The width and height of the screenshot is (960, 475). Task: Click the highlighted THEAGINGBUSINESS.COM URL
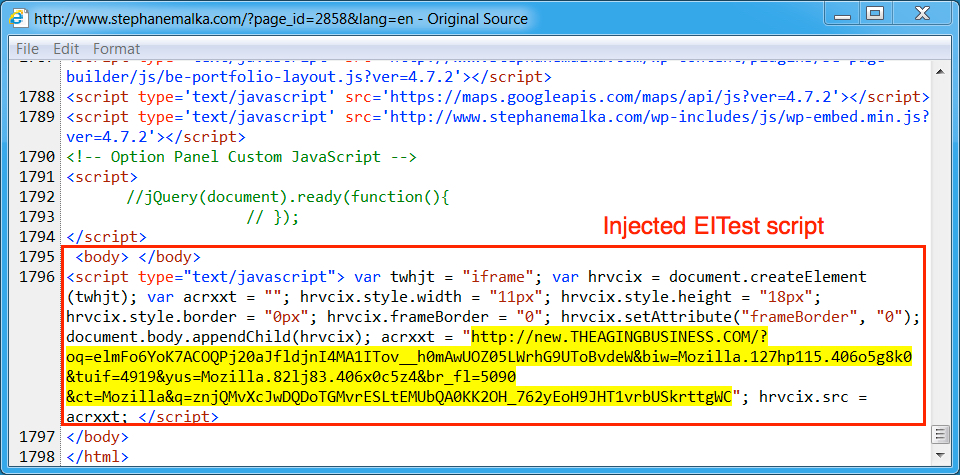coord(490,367)
